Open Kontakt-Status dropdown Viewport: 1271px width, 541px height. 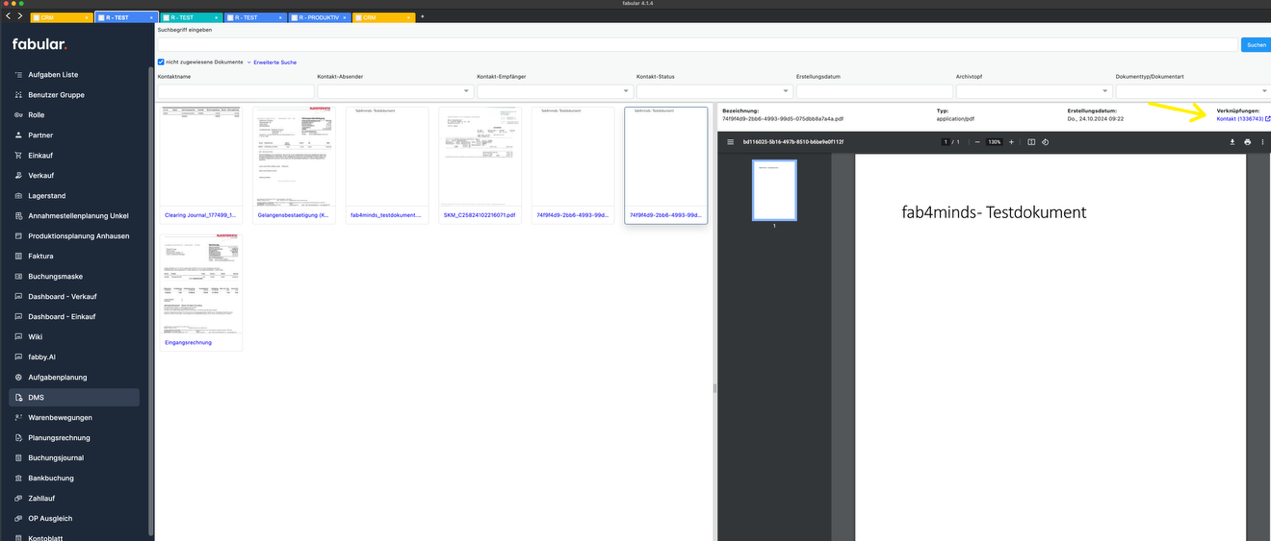(x=714, y=91)
